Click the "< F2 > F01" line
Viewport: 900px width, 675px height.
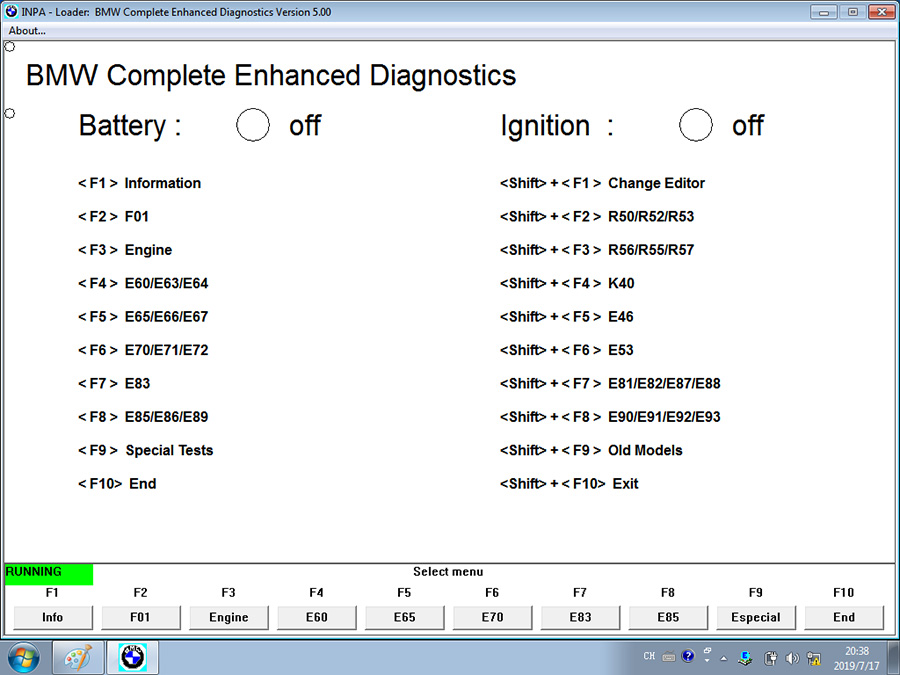coord(114,216)
